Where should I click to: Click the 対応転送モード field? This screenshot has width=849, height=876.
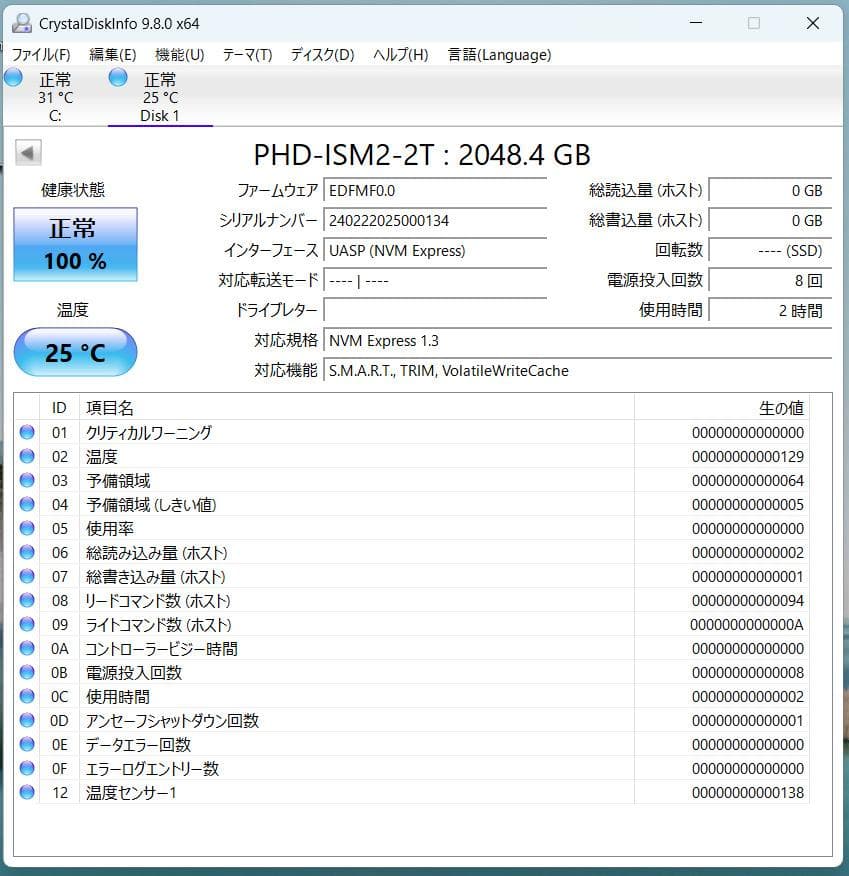click(435, 280)
